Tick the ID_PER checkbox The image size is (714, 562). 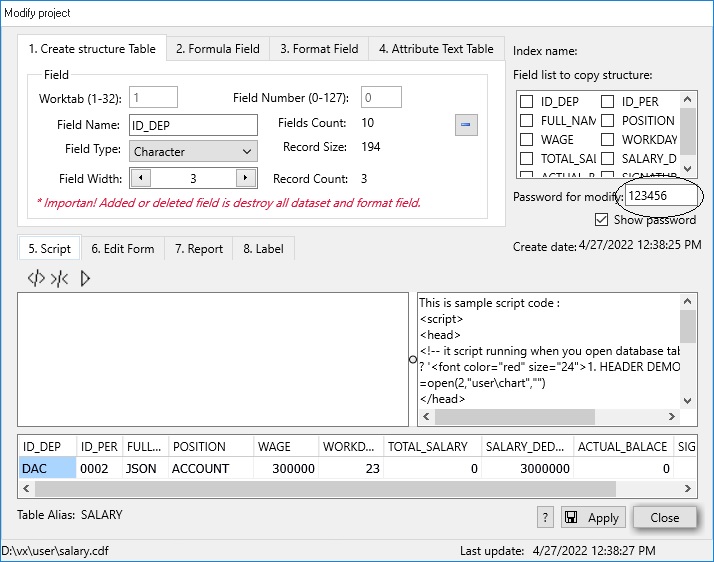(x=607, y=101)
